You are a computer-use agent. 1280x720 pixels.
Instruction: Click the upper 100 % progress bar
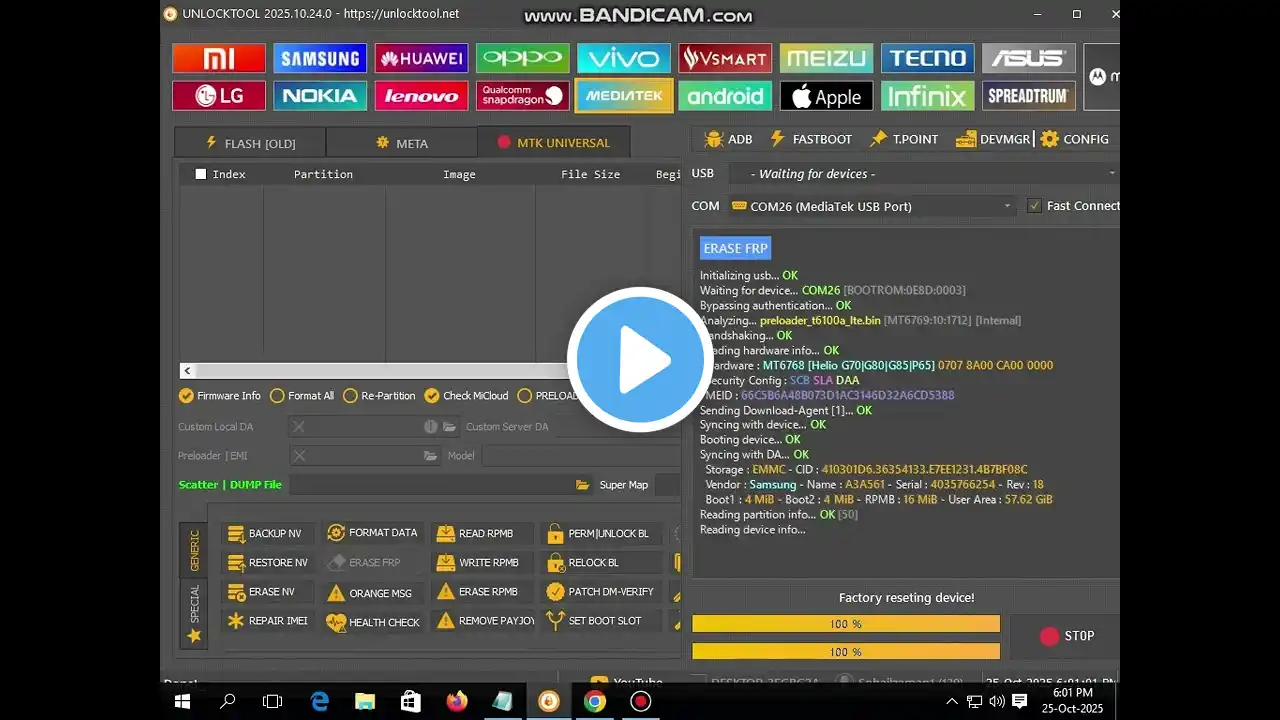846,624
